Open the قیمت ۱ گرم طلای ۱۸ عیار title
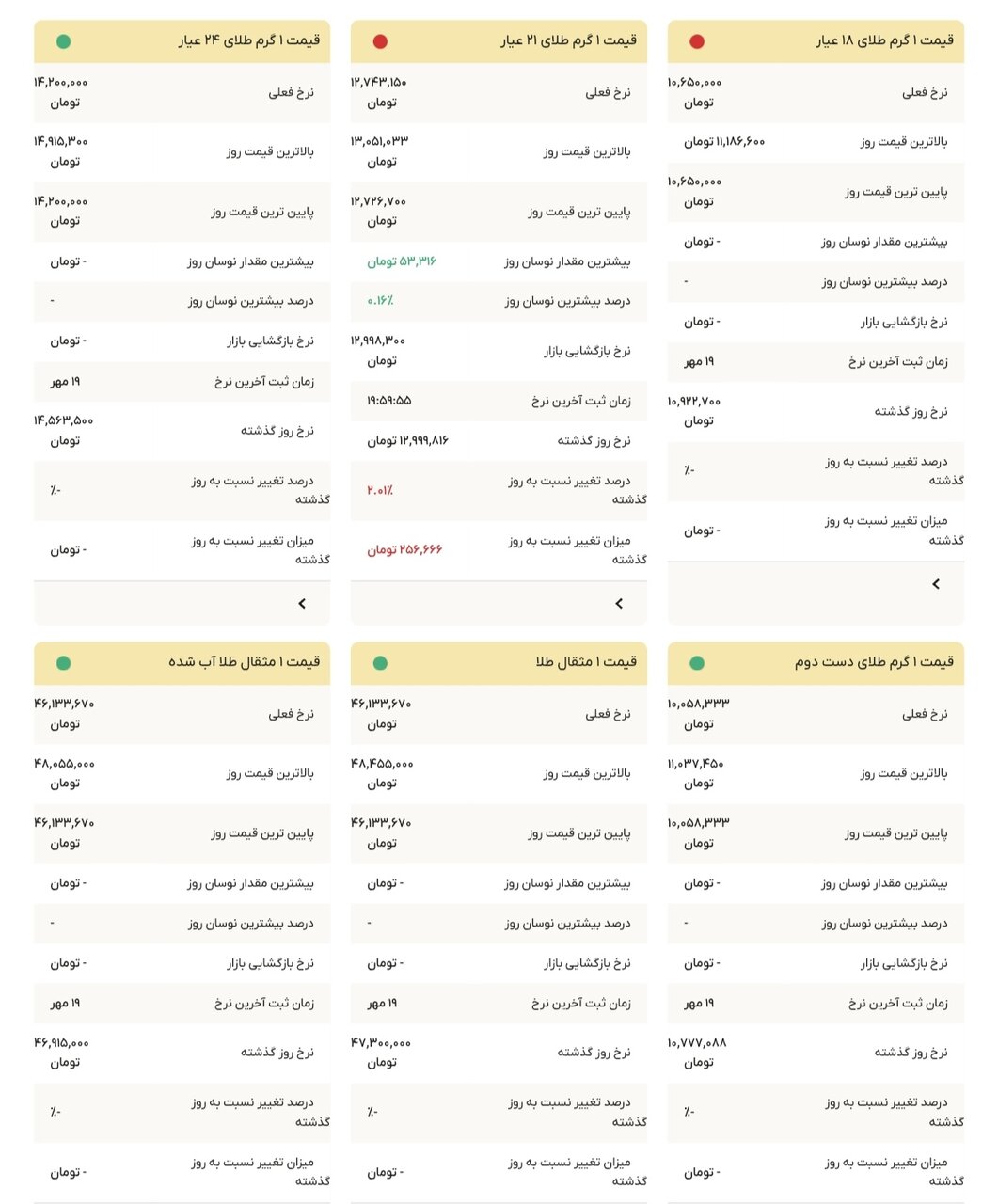 click(884, 40)
